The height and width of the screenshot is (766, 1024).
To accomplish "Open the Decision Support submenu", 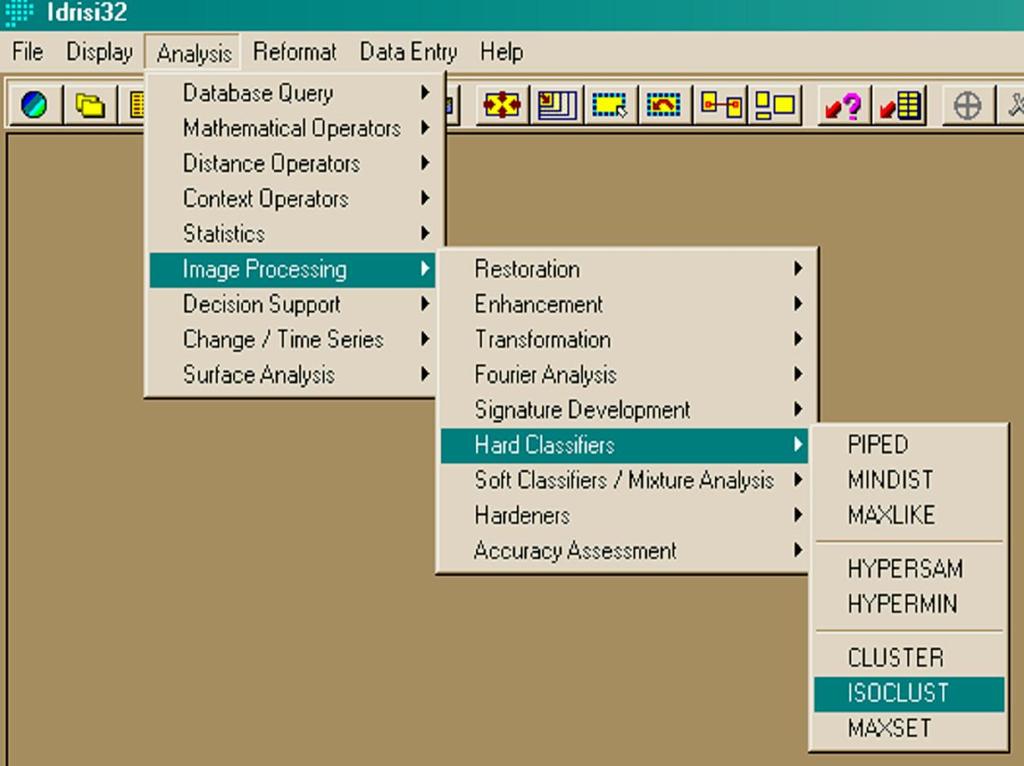I will pos(293,304).
